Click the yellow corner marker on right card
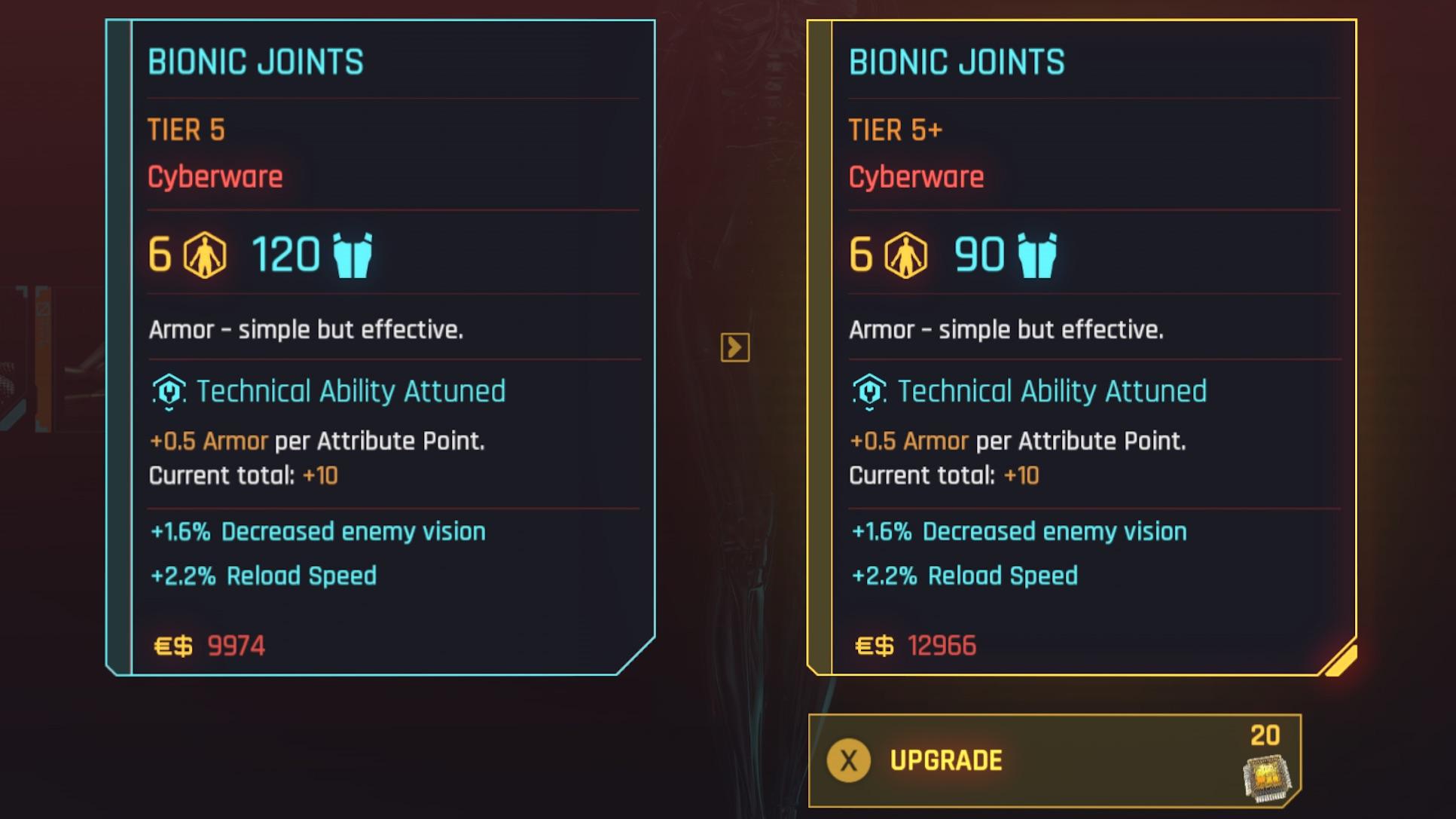This screenshot has height=819, width=1456. [1341, 660]
